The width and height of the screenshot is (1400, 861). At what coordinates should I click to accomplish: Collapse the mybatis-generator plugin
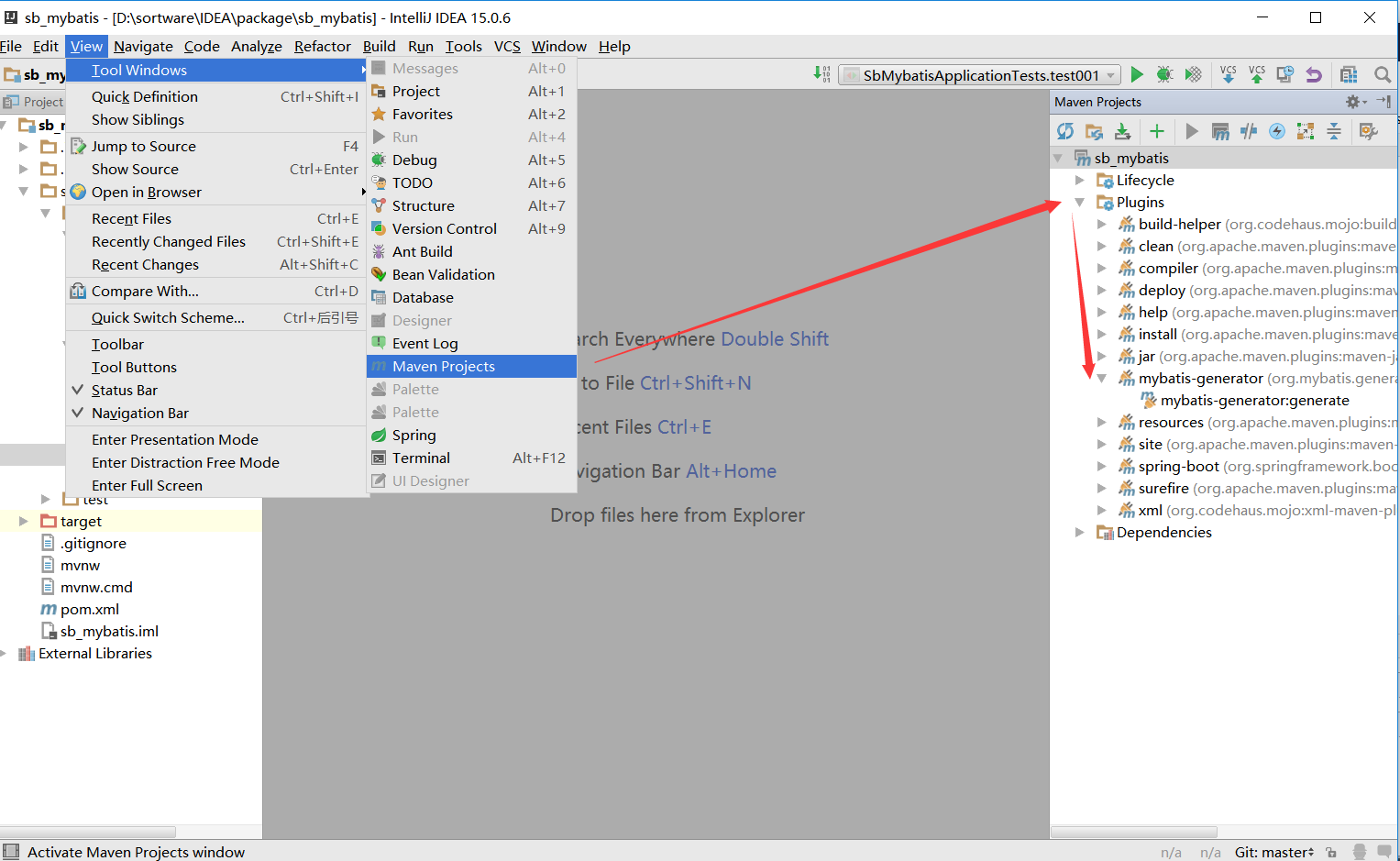tap(1102, 379)
